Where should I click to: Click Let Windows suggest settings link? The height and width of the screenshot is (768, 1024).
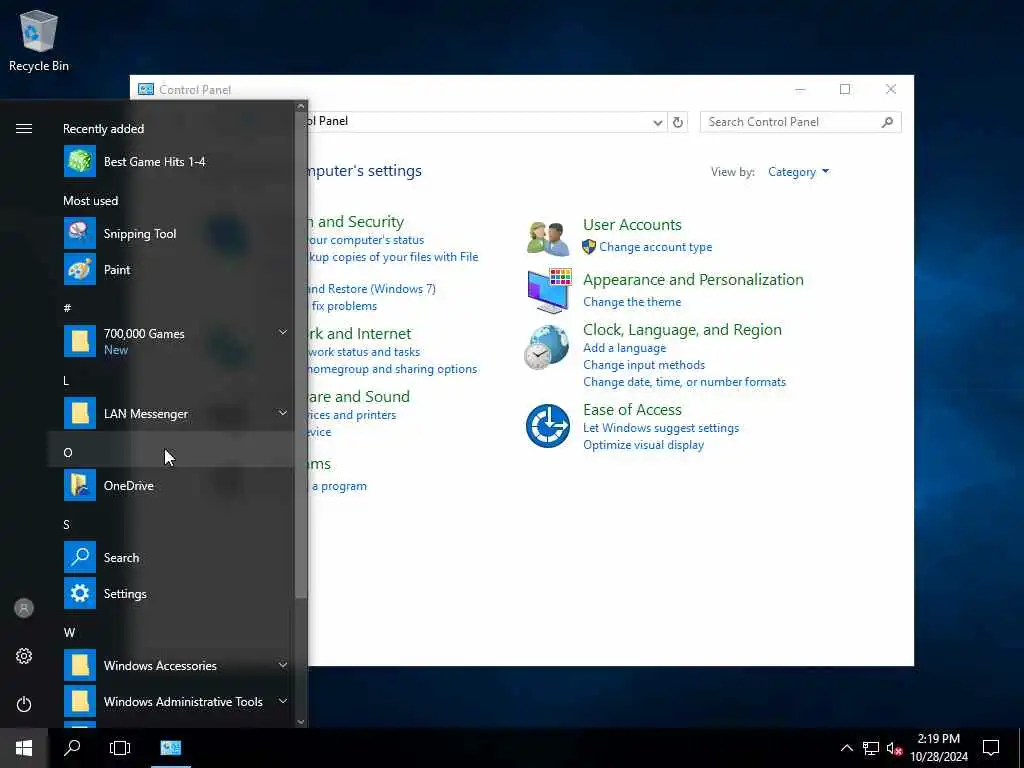[661, 428]
